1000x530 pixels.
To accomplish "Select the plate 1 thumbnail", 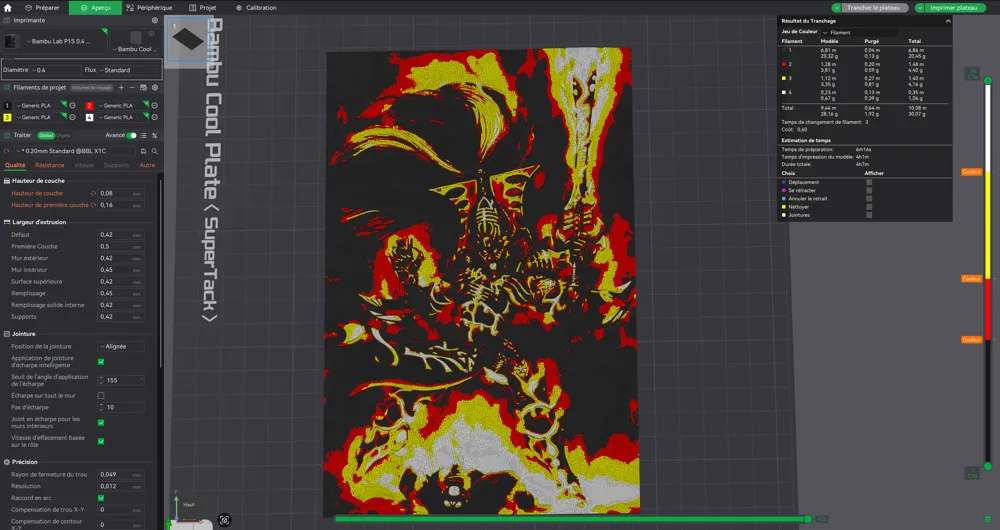I will point(188,39).
